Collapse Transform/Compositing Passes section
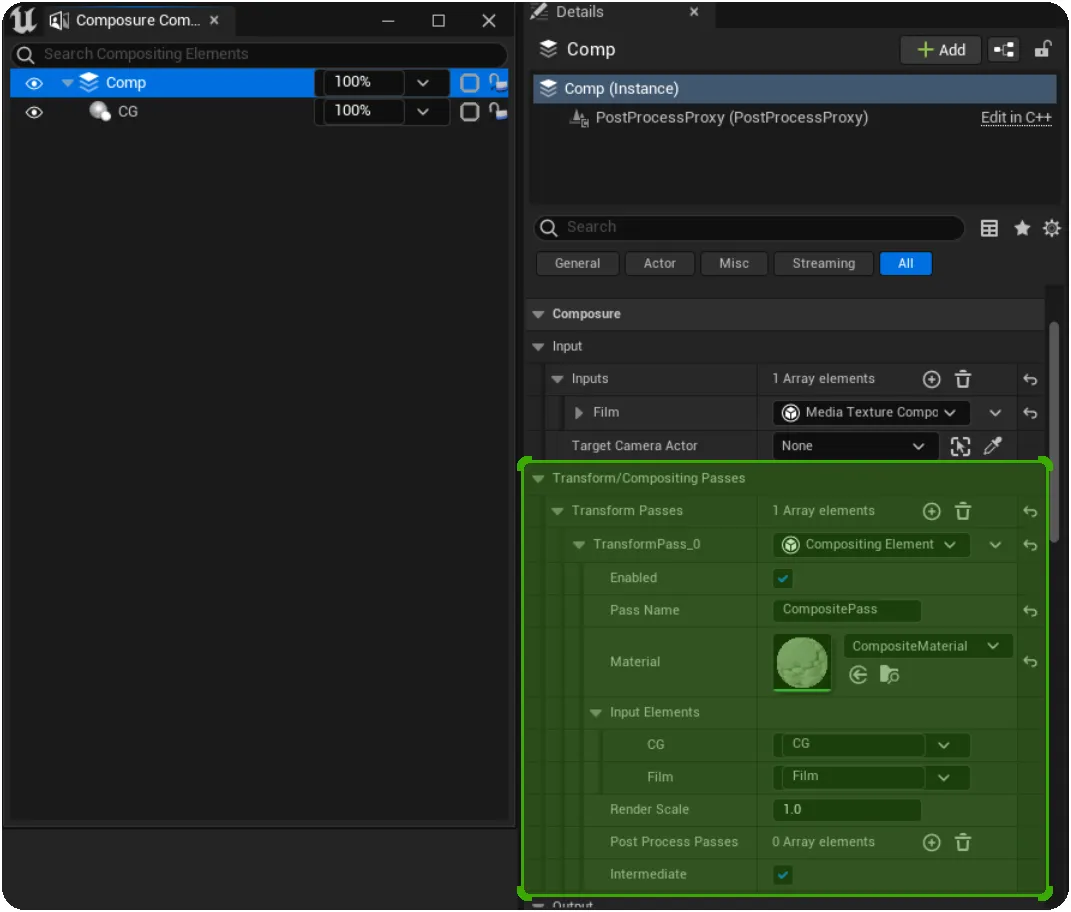This screenshot has width=1071, height=912. click(x=538, y=479)
